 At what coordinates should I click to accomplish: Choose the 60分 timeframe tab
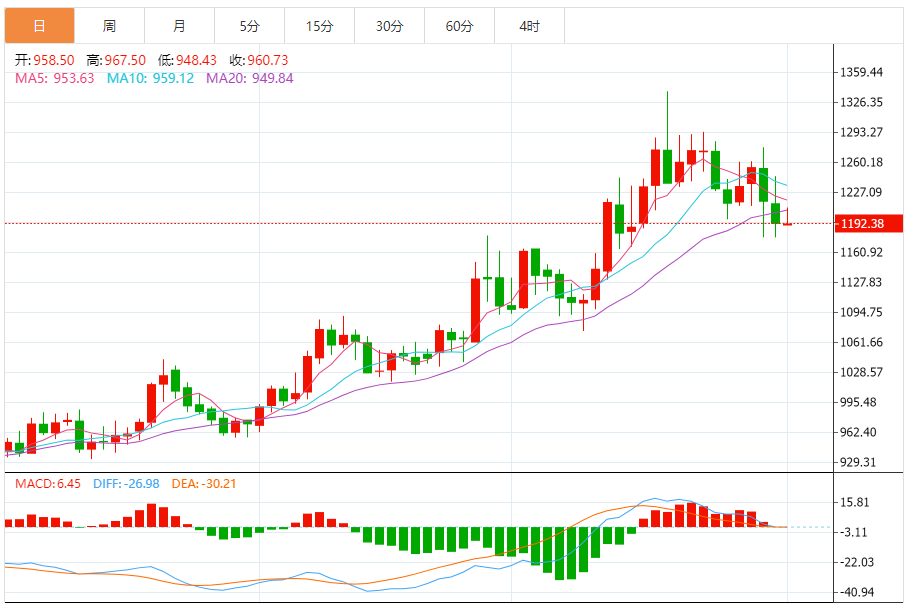459,26
